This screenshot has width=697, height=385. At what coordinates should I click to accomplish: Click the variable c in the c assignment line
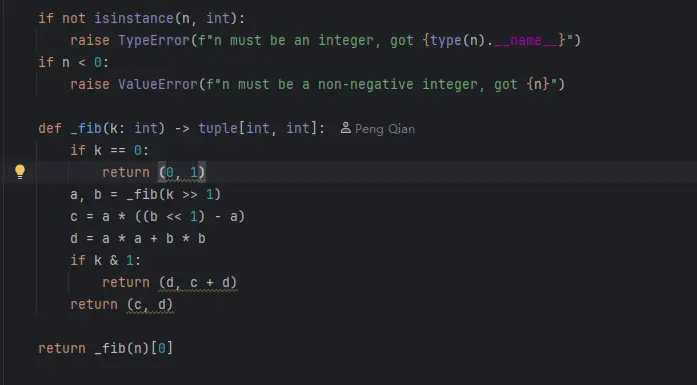point(74,217)
